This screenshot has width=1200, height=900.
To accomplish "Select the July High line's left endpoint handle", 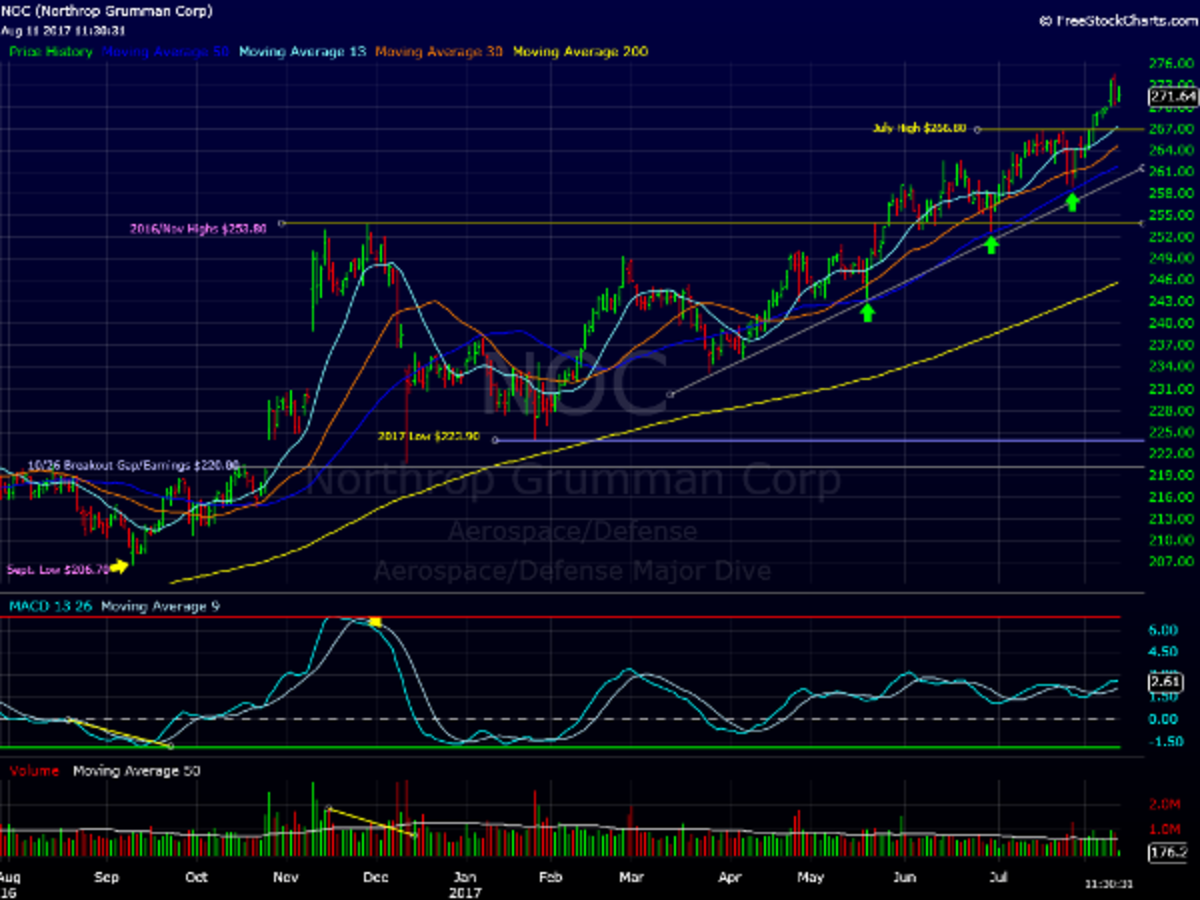I will pyautogui.click(x=977, y=129).
